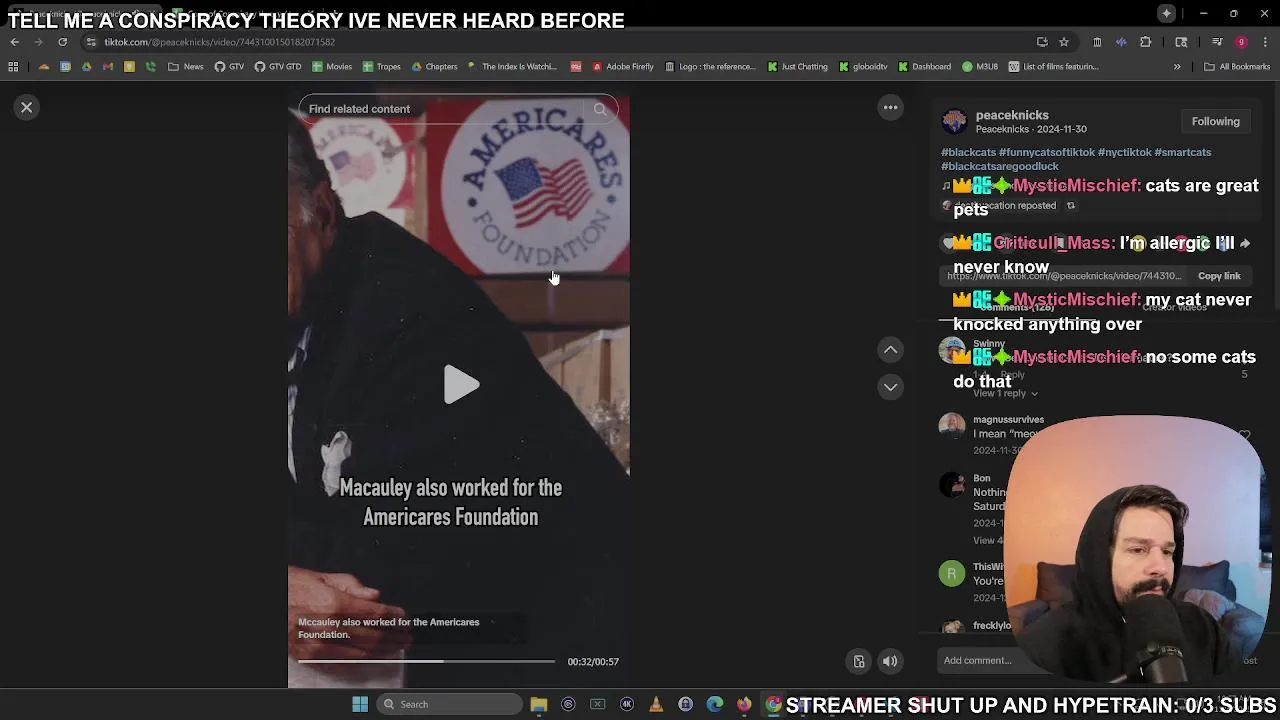Open the peacenicks profile avatar
1280x720 pixels.
pyautogui.click(x=954, y=122)
